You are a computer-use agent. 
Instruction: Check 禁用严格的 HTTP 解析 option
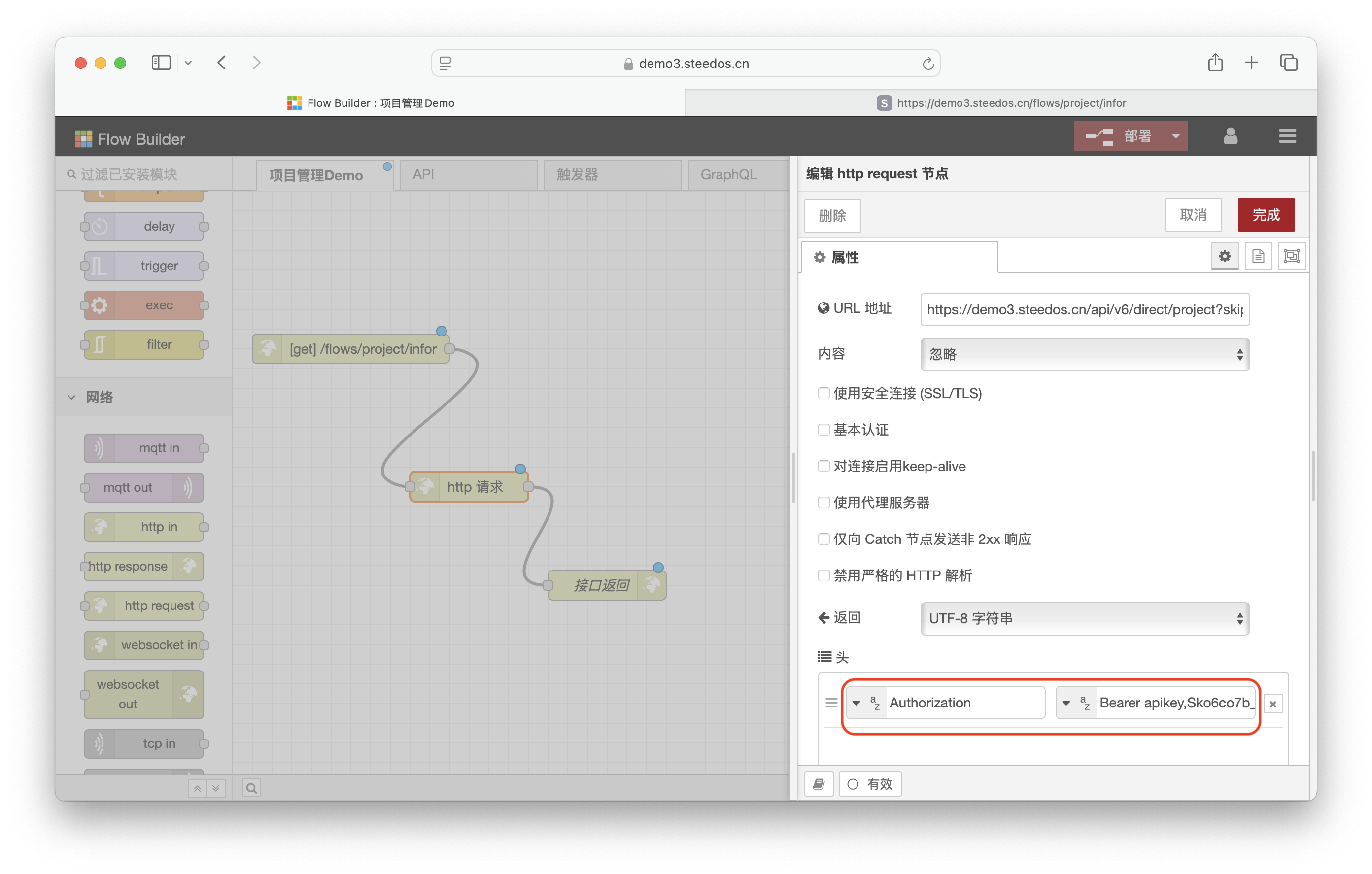tap(823, 575)
